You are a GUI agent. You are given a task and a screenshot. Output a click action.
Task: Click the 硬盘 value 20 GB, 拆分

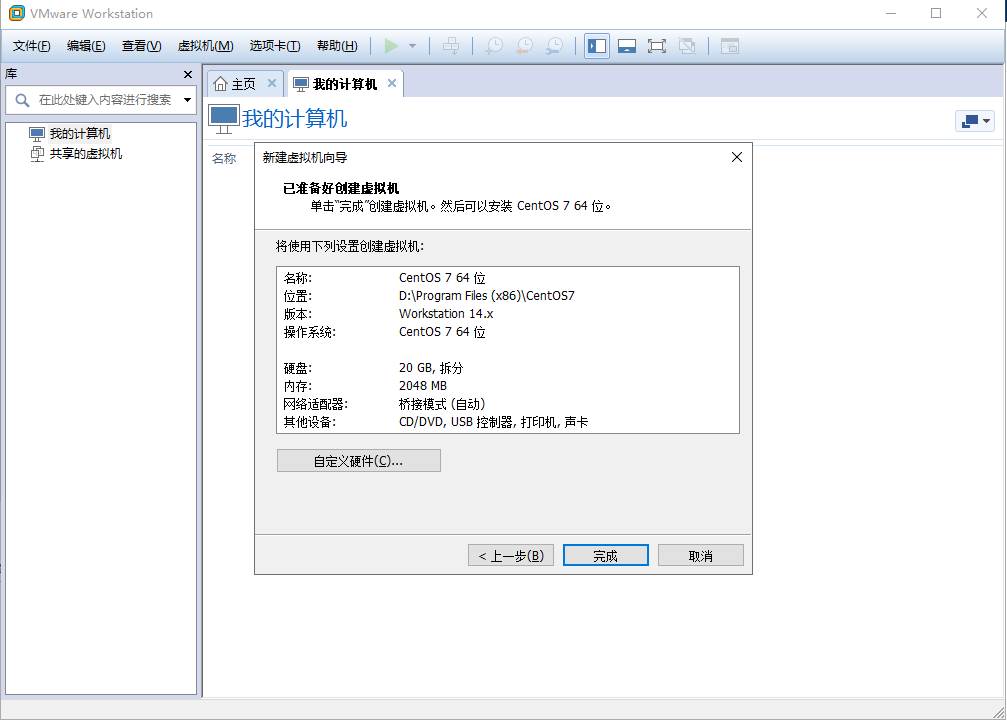click(431, 368)
